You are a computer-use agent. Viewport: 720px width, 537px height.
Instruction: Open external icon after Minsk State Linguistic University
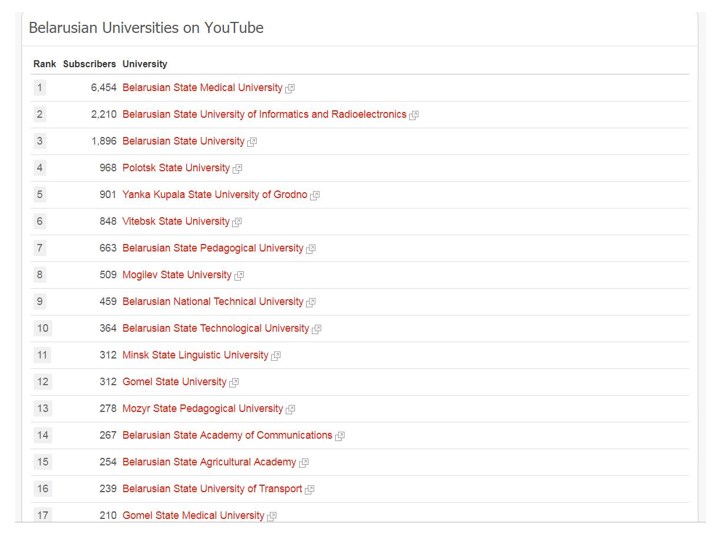(x=276, y=356)
